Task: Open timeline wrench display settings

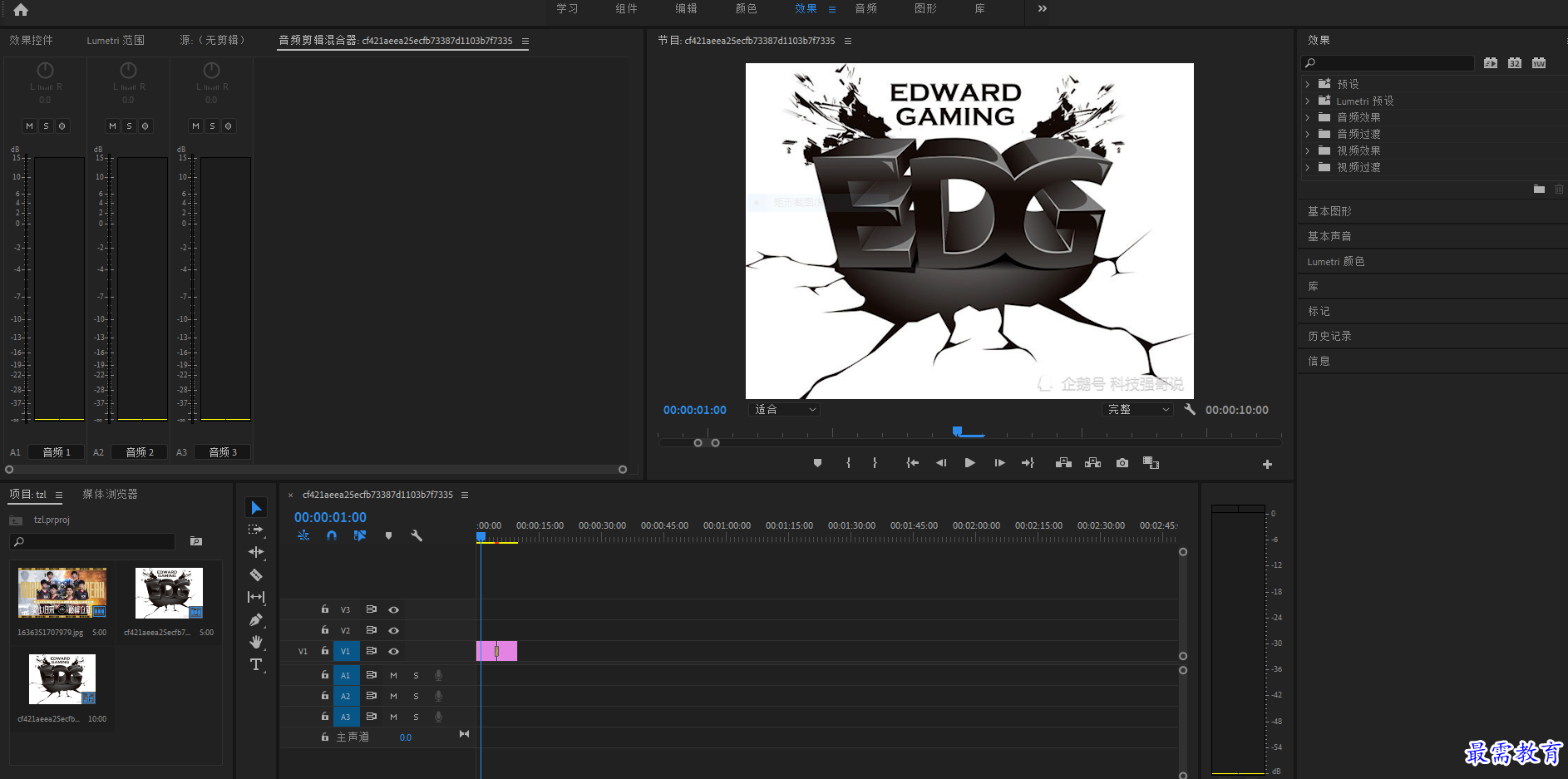Action: point(417,535)
